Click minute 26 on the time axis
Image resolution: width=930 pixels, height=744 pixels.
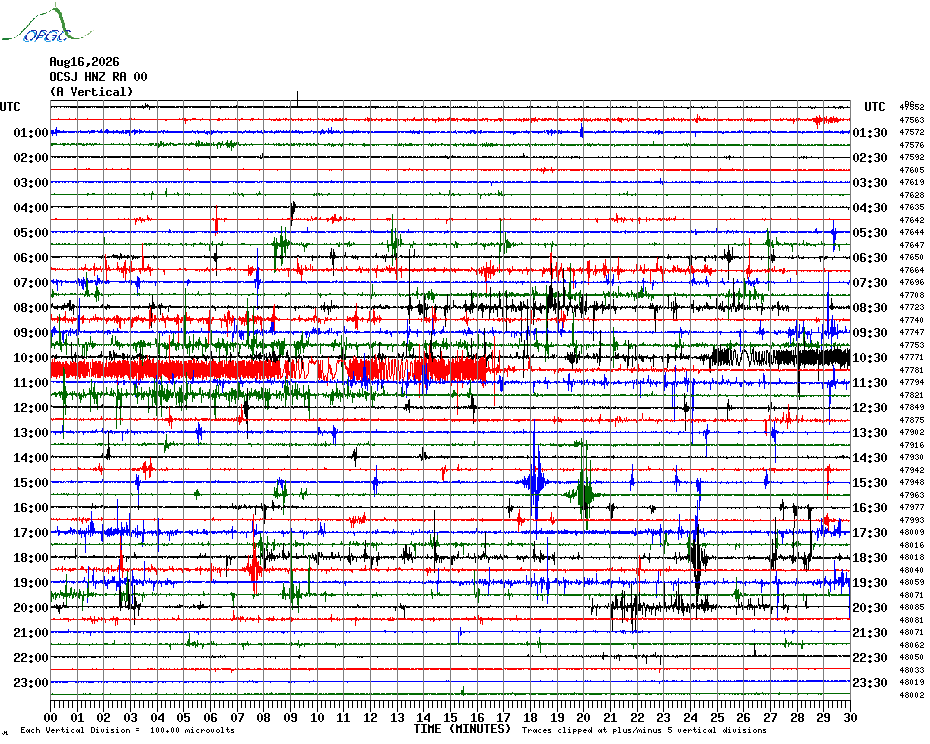coord(744,718)
